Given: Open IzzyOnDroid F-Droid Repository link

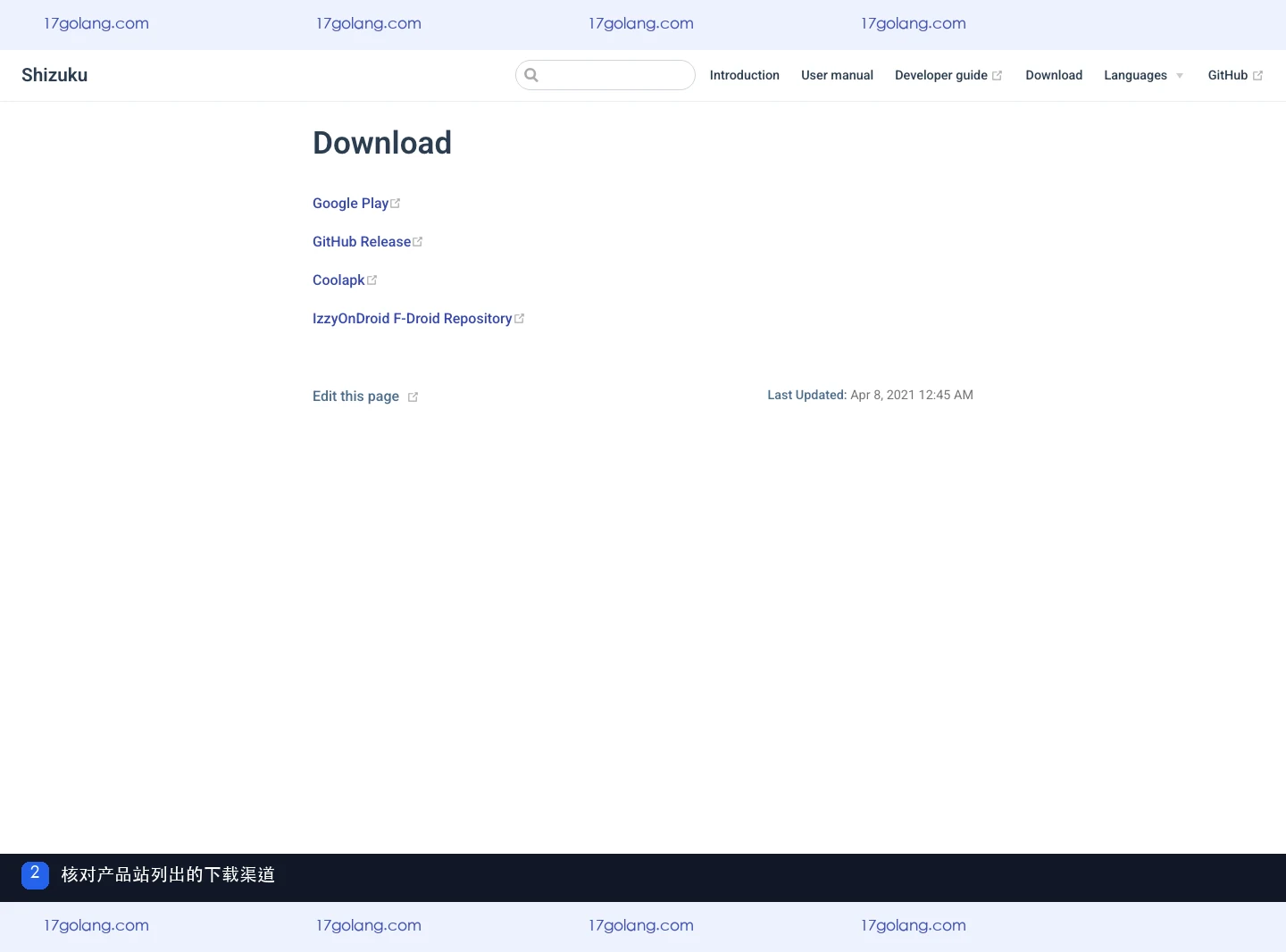Looking at the screenshot, I should point(418,319).
